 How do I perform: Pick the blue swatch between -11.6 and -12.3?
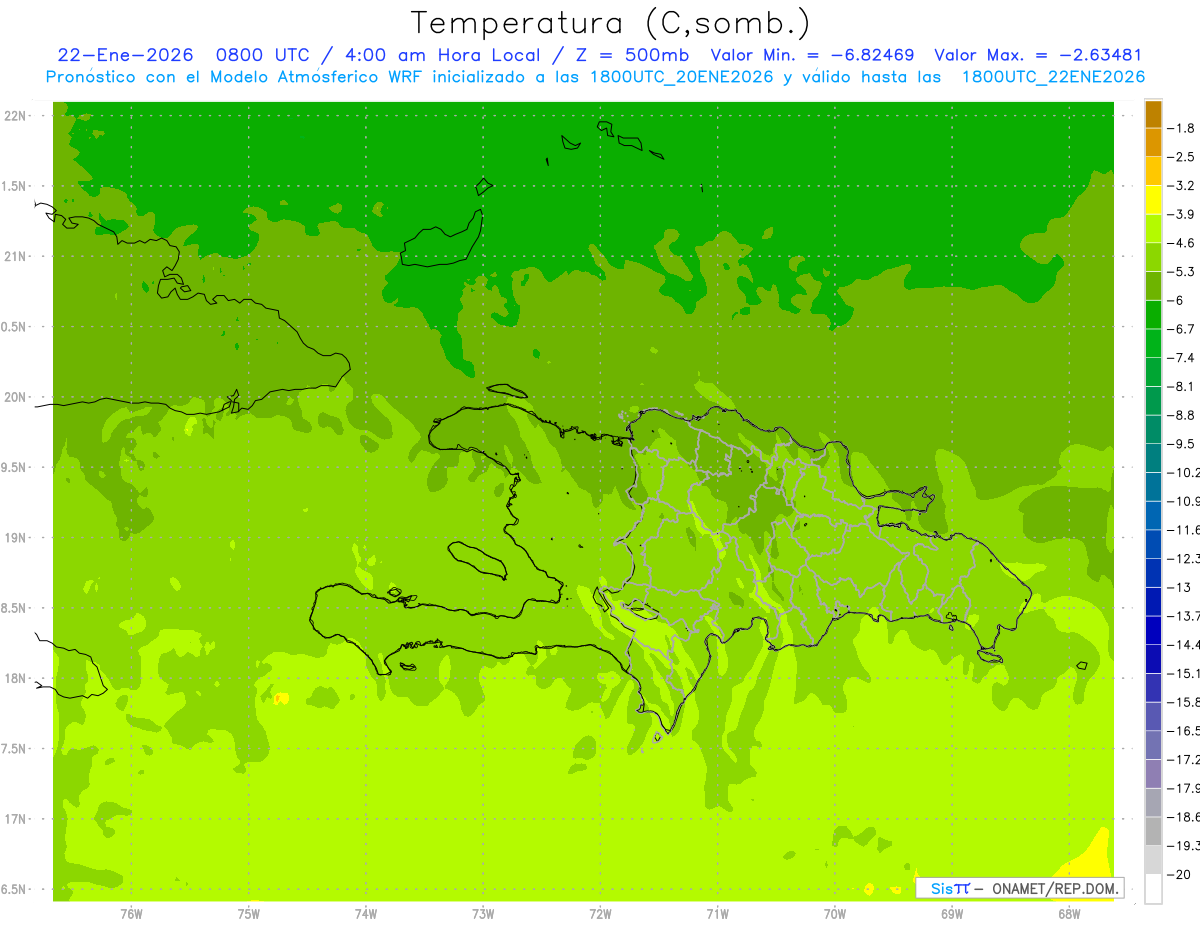1153,544
